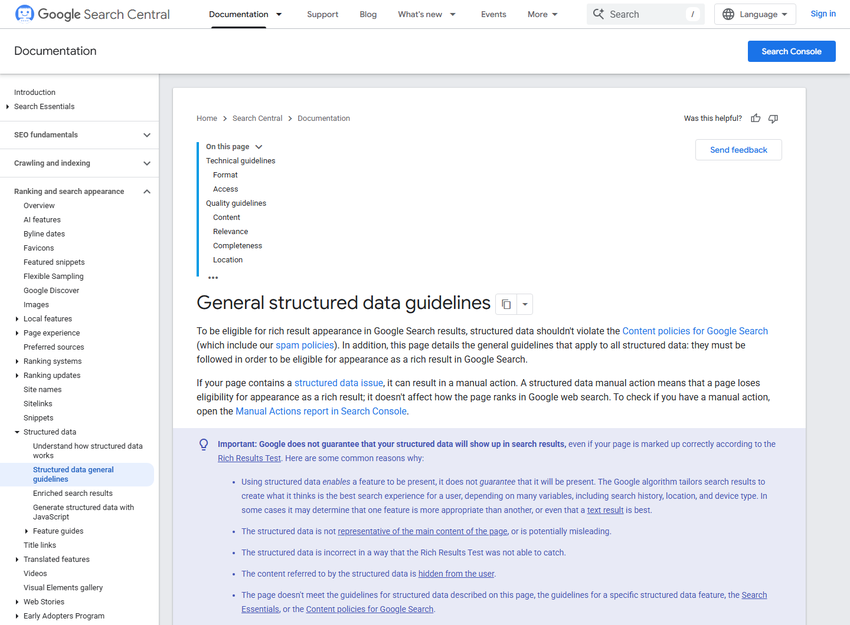Open the What's new dropdown menu
Viewport: 850px width, 625px height.
point(427,15)
